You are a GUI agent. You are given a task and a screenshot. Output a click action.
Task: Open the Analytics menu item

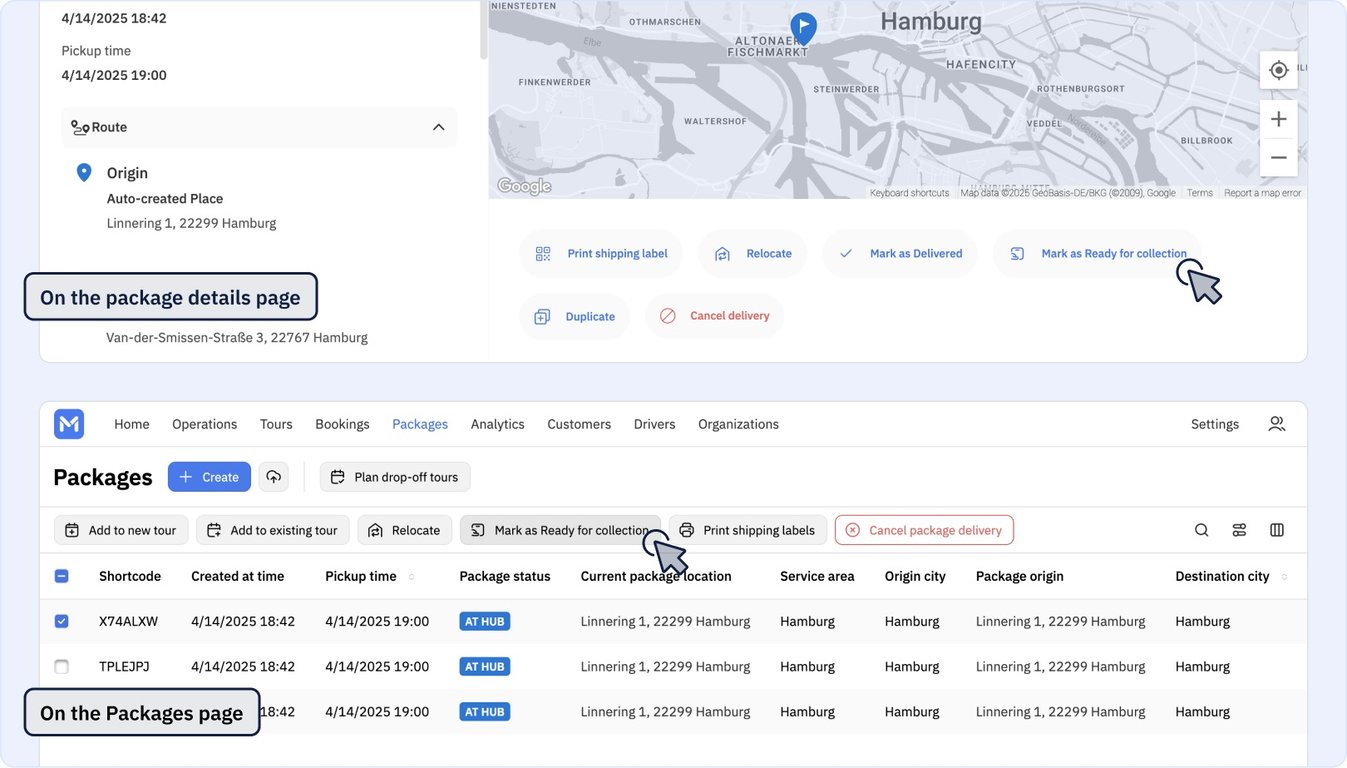click(x=498, y=424)
